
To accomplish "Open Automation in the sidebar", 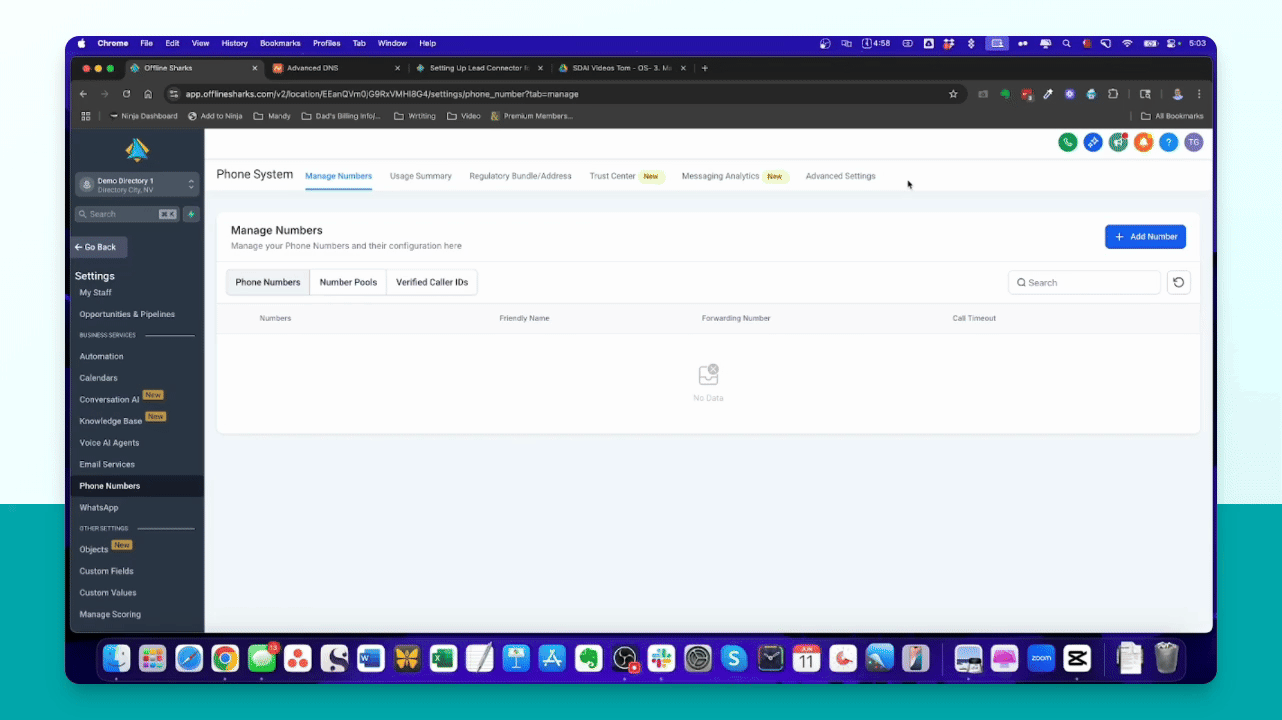I will 101,356.
